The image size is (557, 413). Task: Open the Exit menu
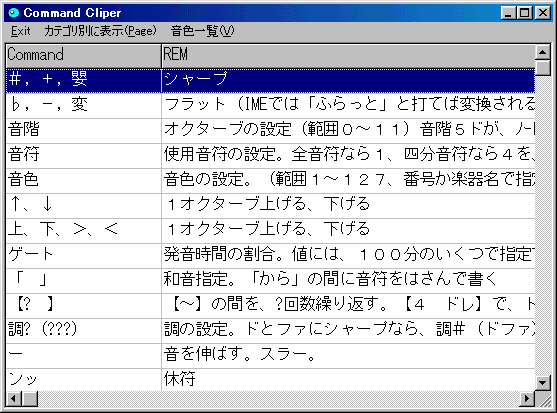pos(20,31)
